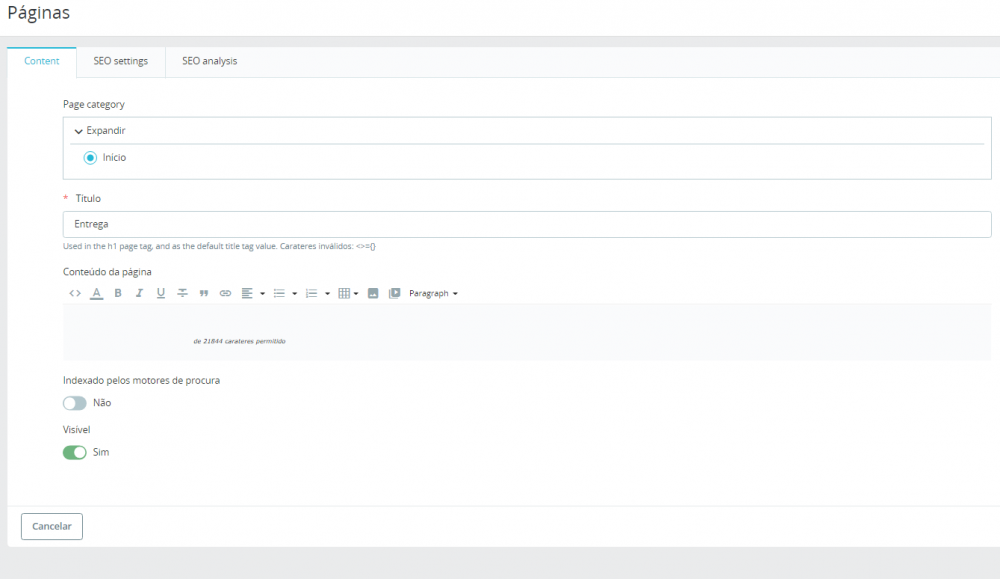Enable indexing by search engines
This screenshot has height=579, width=1000.
point(74,403)
